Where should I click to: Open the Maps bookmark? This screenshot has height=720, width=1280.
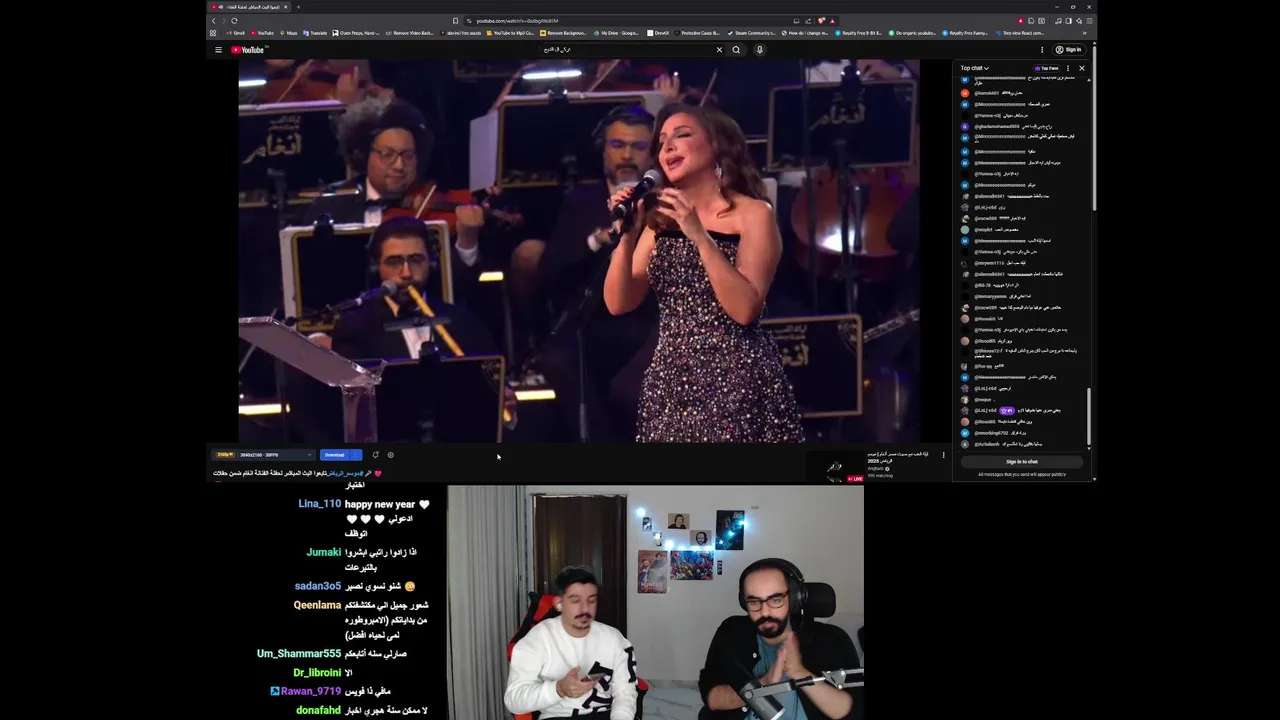[x=289, y=33]
